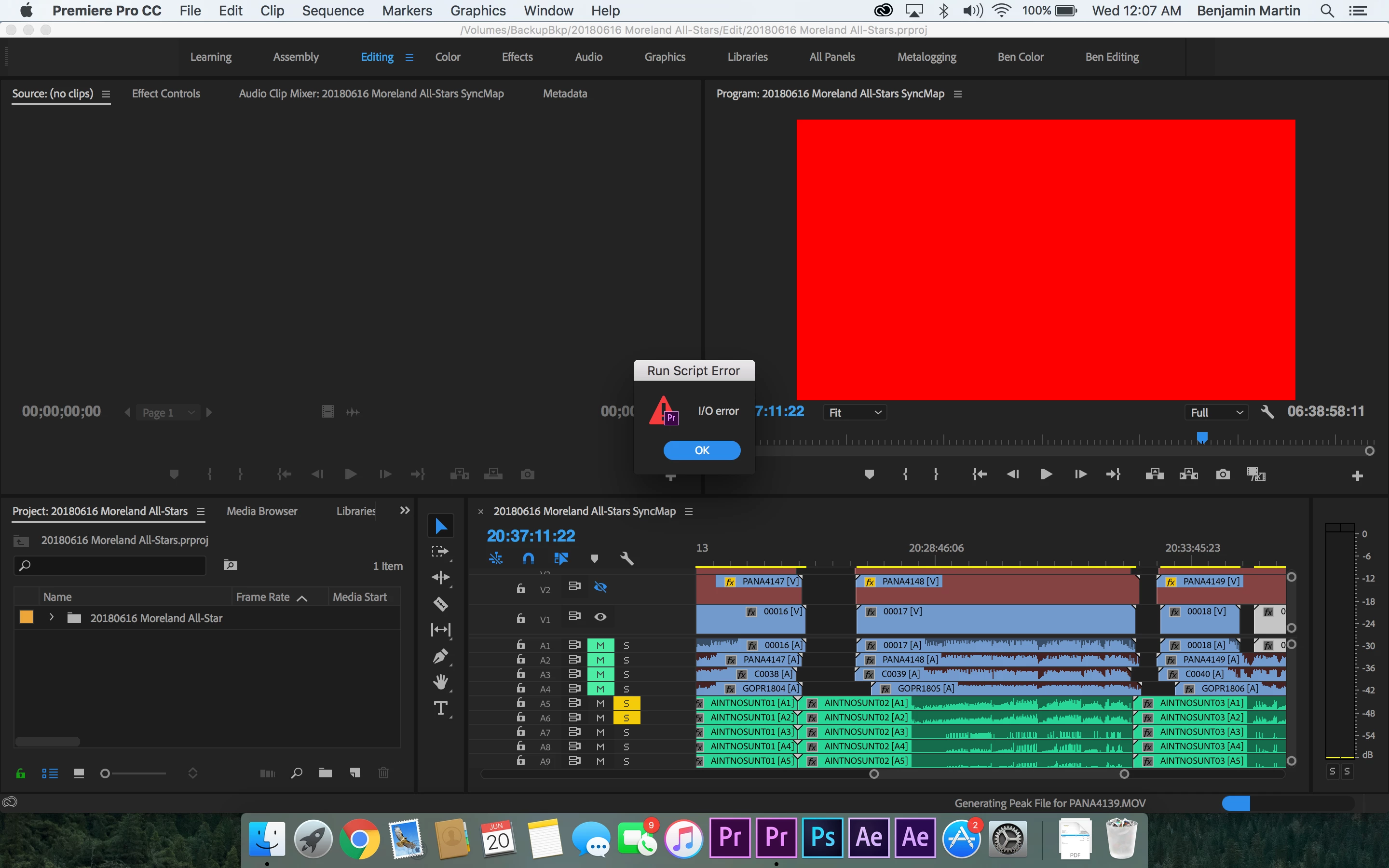This screenshot has height=868, width=1389.
Task: Click OK in Run Script Error dialog
Action: point(701,450)
